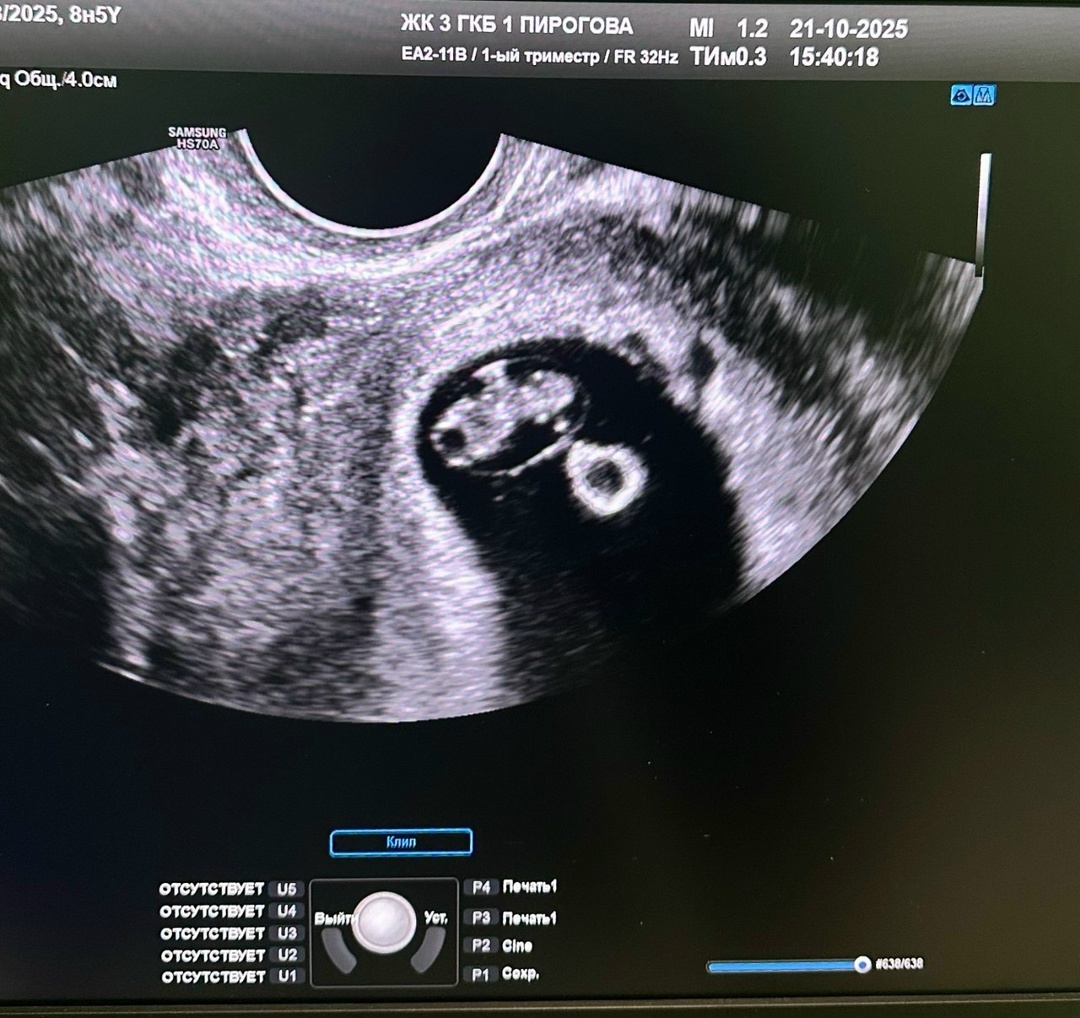This screenshot has width=1080, height=1018.
Task: Click the blue cine progress bar
Action: 782,967
